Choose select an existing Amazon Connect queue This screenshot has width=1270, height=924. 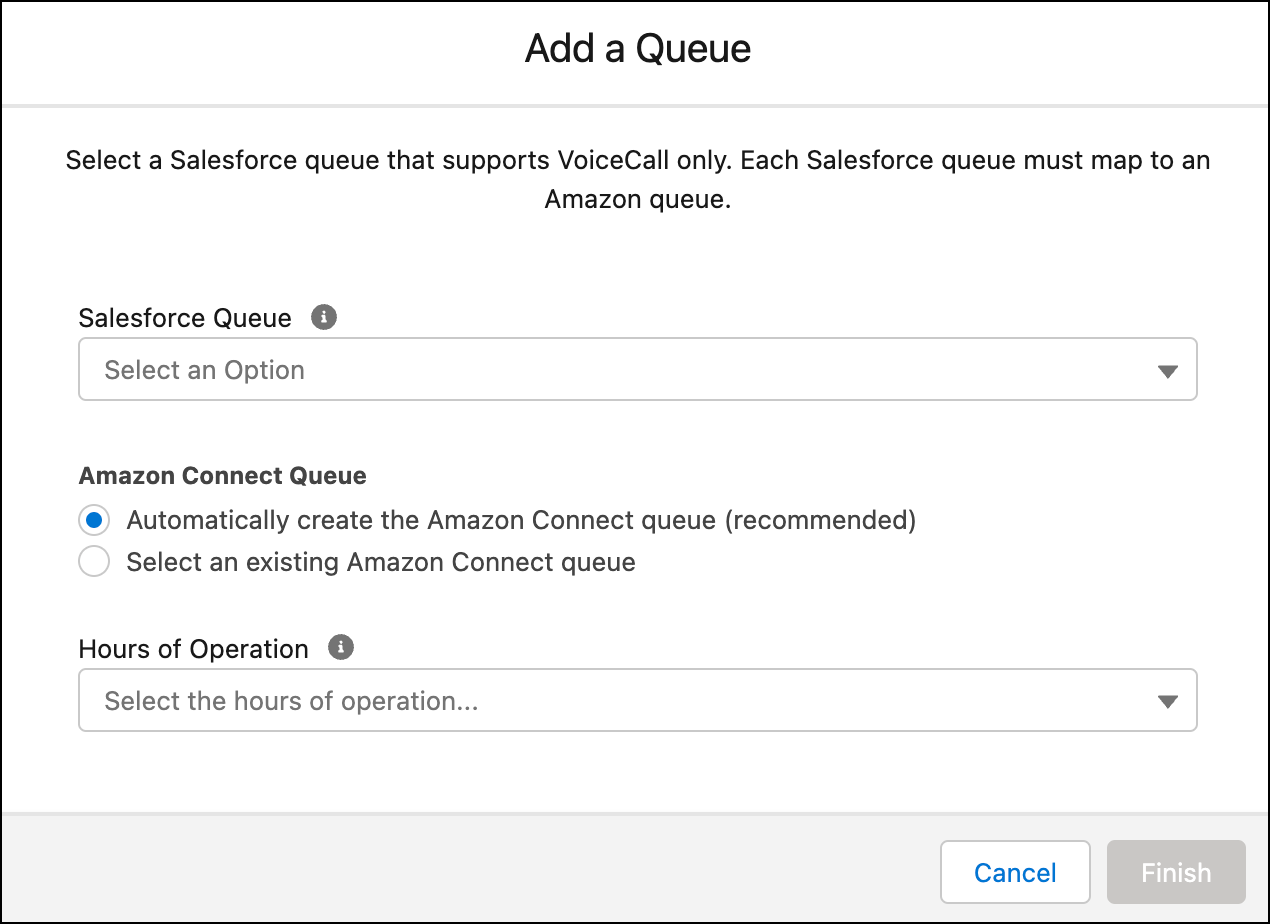click(93, 561)
